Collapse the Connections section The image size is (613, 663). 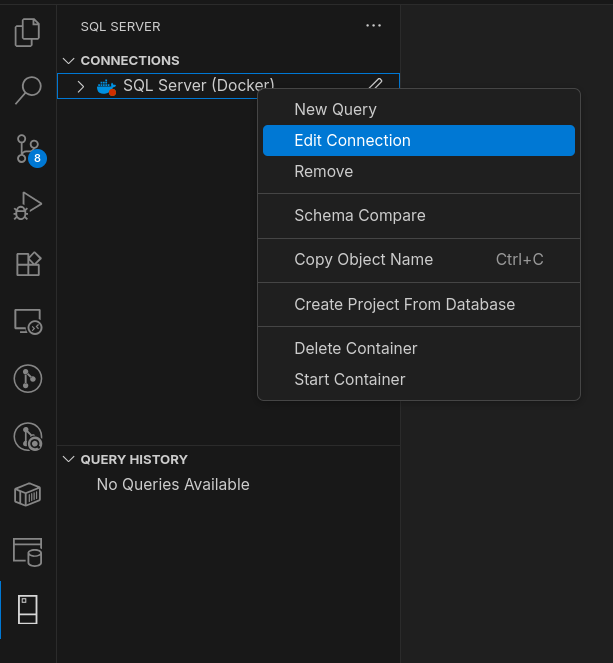(x=69, y=61)
